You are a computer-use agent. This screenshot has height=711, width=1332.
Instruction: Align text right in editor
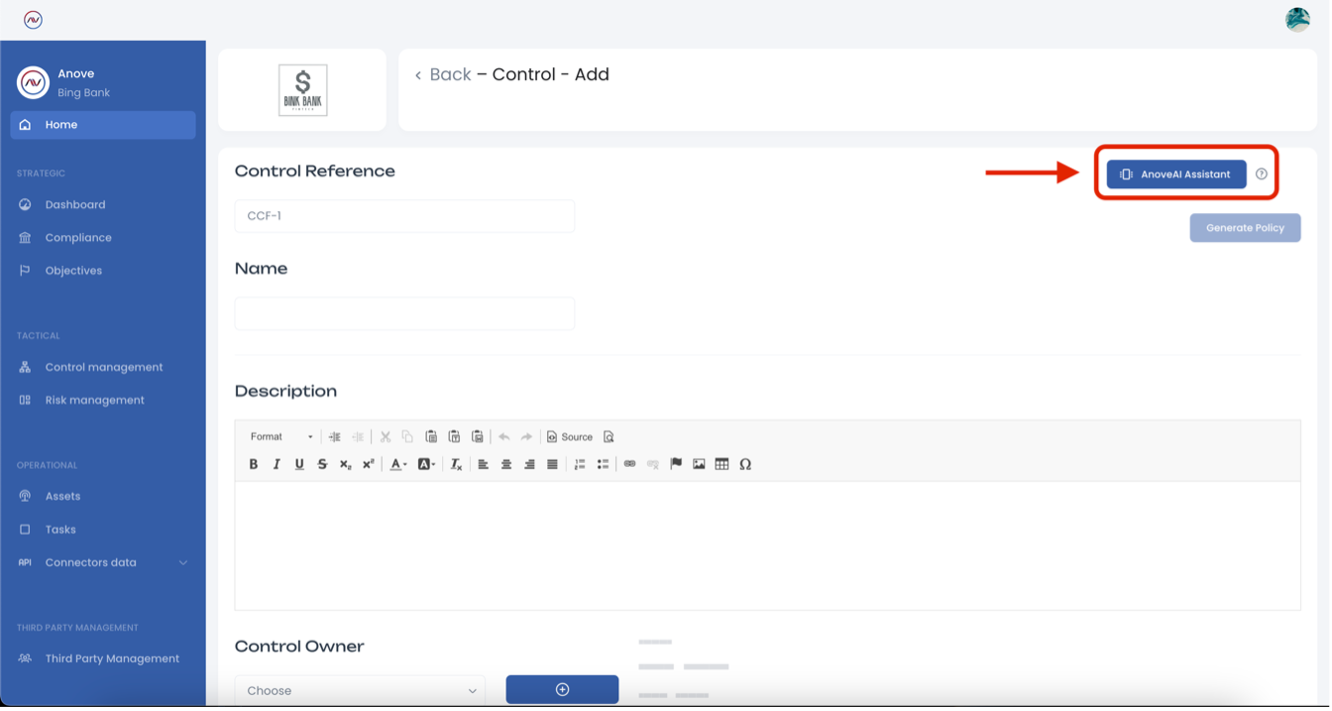tap(529, 464)
